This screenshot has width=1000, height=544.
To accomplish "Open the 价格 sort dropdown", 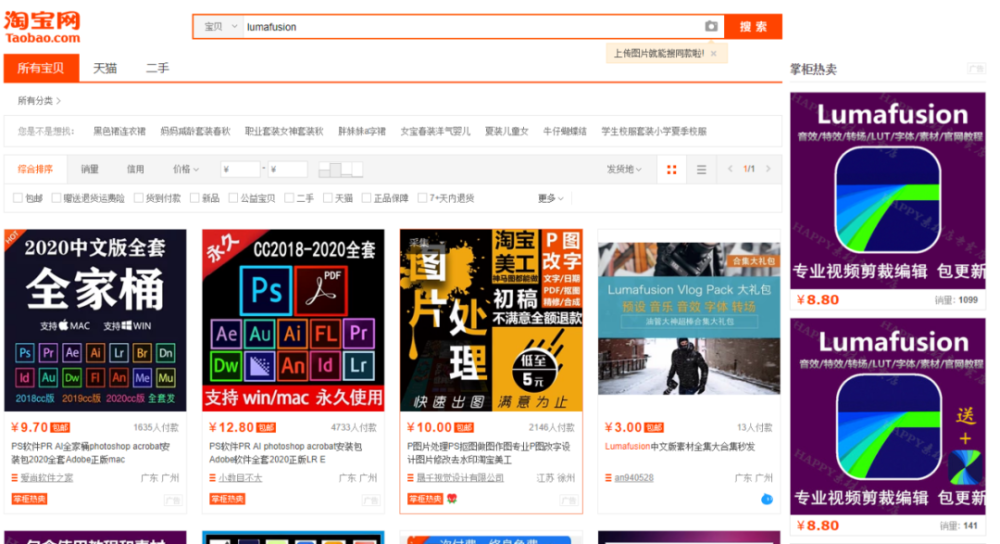I will click(186, 169).
